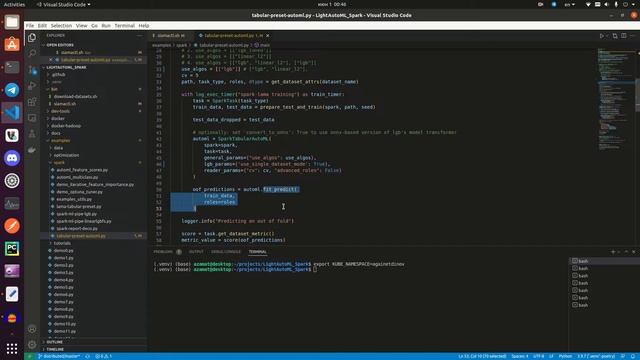The height and width of the screenshot is (360, 640).
Task: Open demo0.py in the file tree
Action: pyautogui.click(x=63, y=251)
